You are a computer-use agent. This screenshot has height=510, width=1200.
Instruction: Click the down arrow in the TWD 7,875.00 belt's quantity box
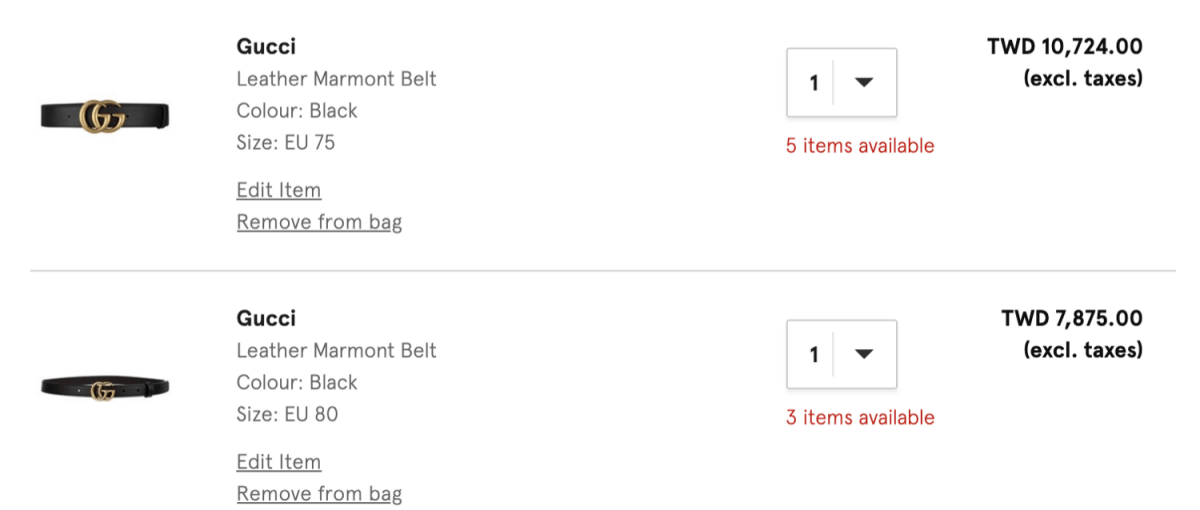click(865, 355)
